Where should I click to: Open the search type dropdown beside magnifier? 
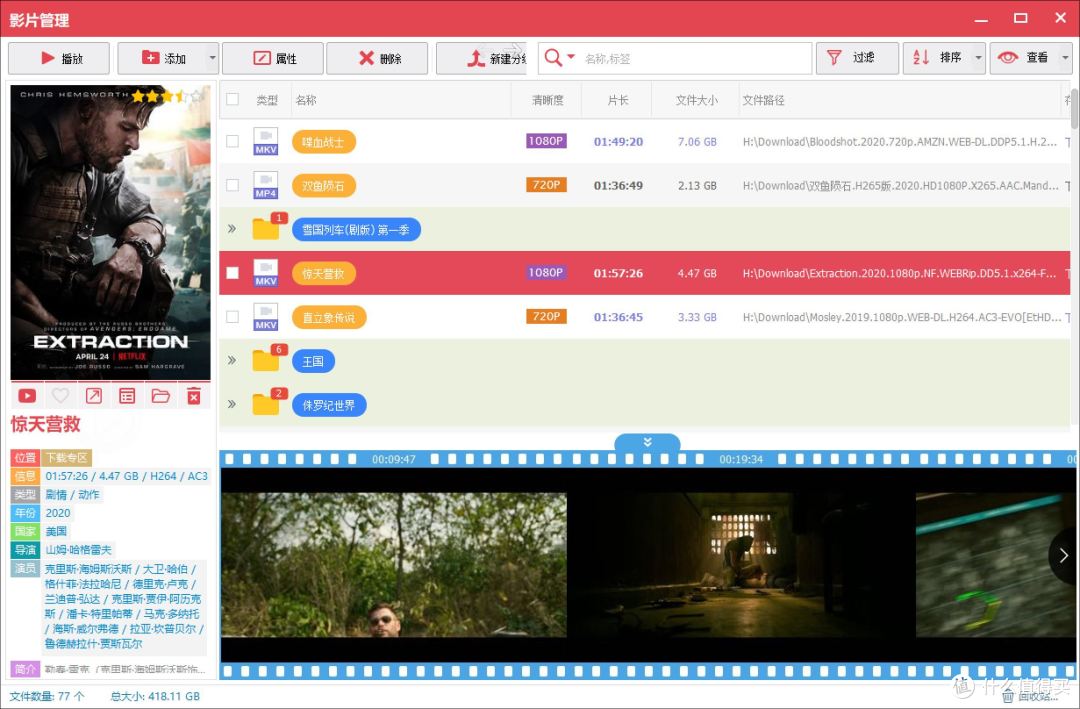(x=570, y=56)
